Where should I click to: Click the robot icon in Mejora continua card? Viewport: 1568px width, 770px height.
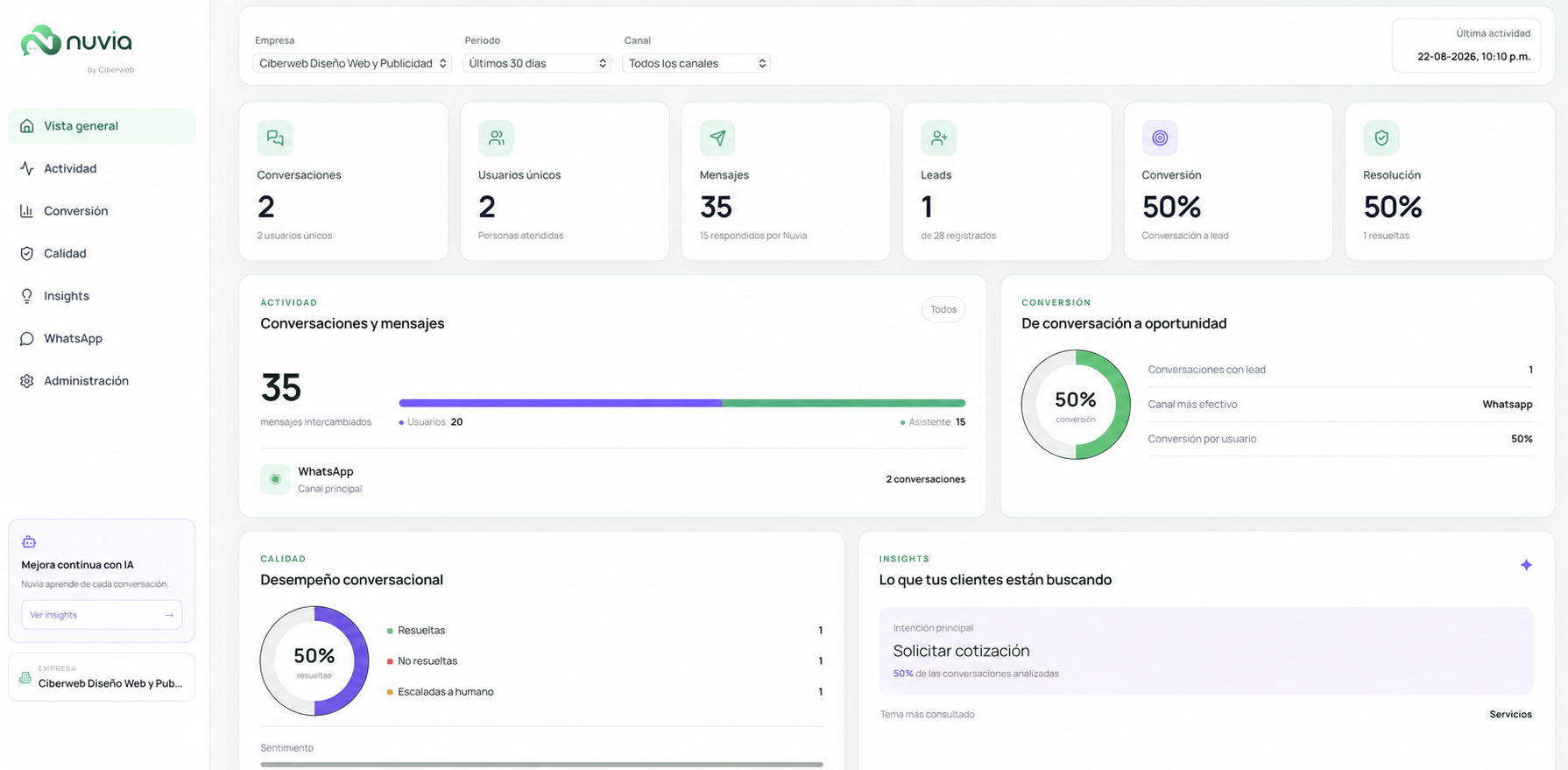click(29, 542)
